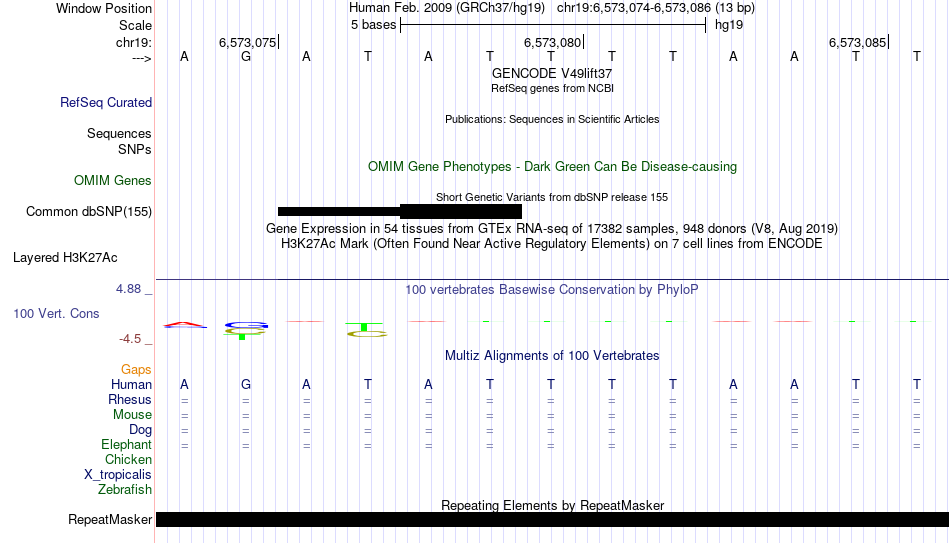
Task: Click the Human species label
Action: tap(131, 385)
